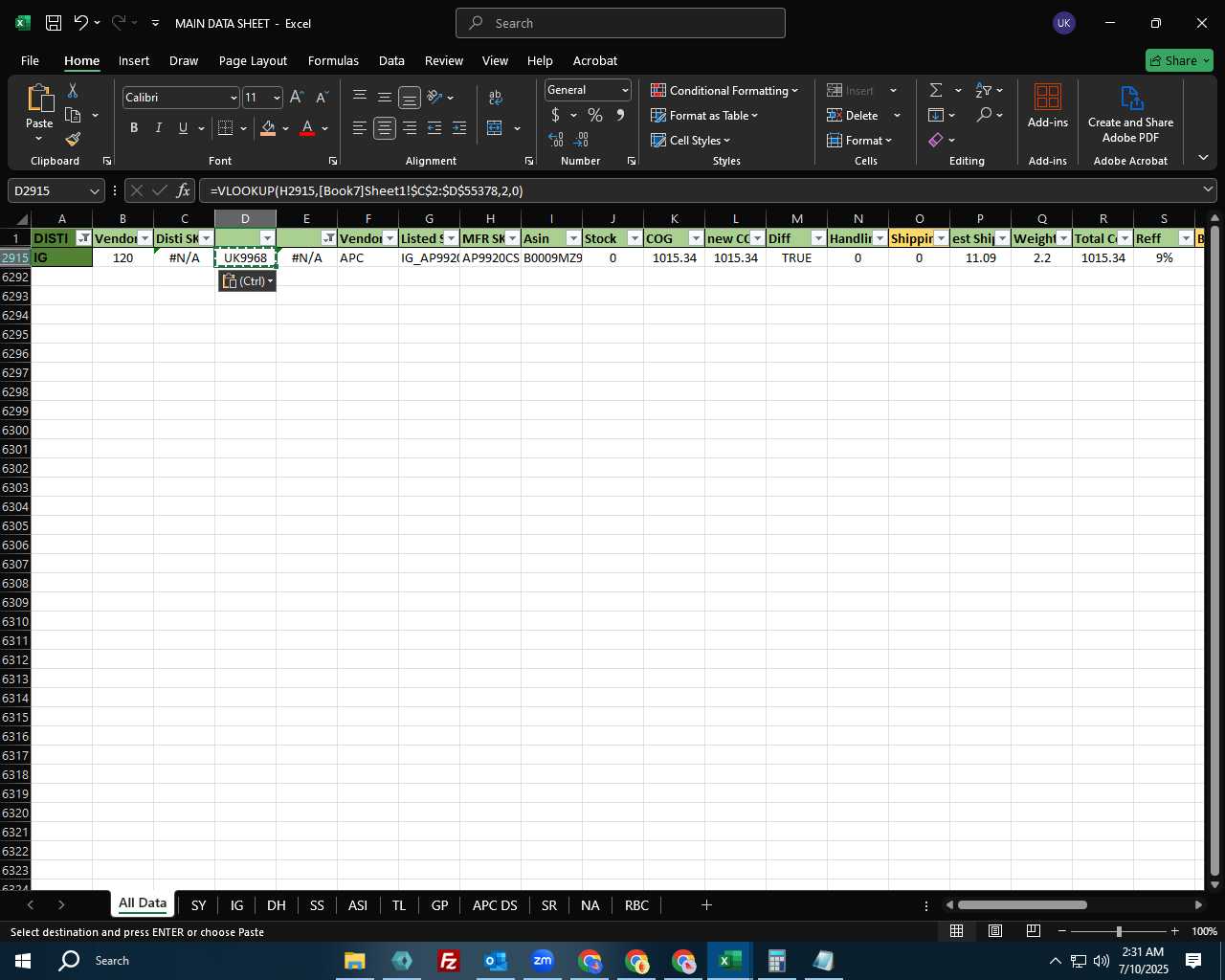Click the Format Painter brush icon
The image size is (1225, 980).
(73, 140)
